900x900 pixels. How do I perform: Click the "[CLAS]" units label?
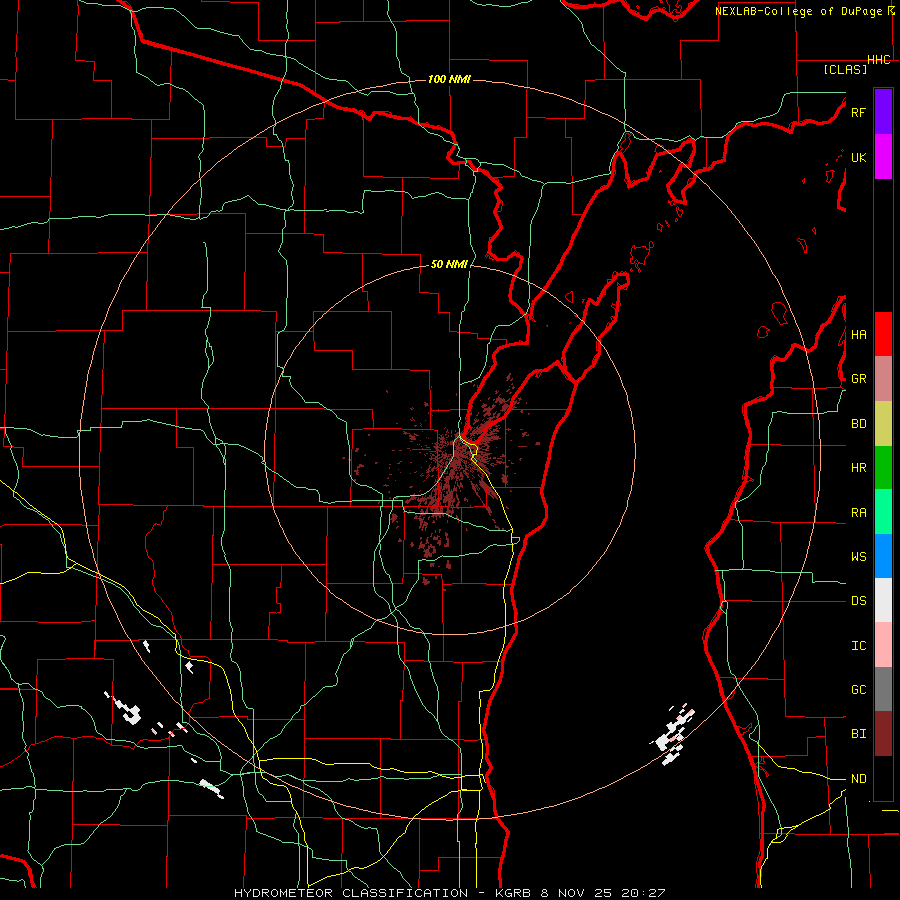[x=845, y=69]
